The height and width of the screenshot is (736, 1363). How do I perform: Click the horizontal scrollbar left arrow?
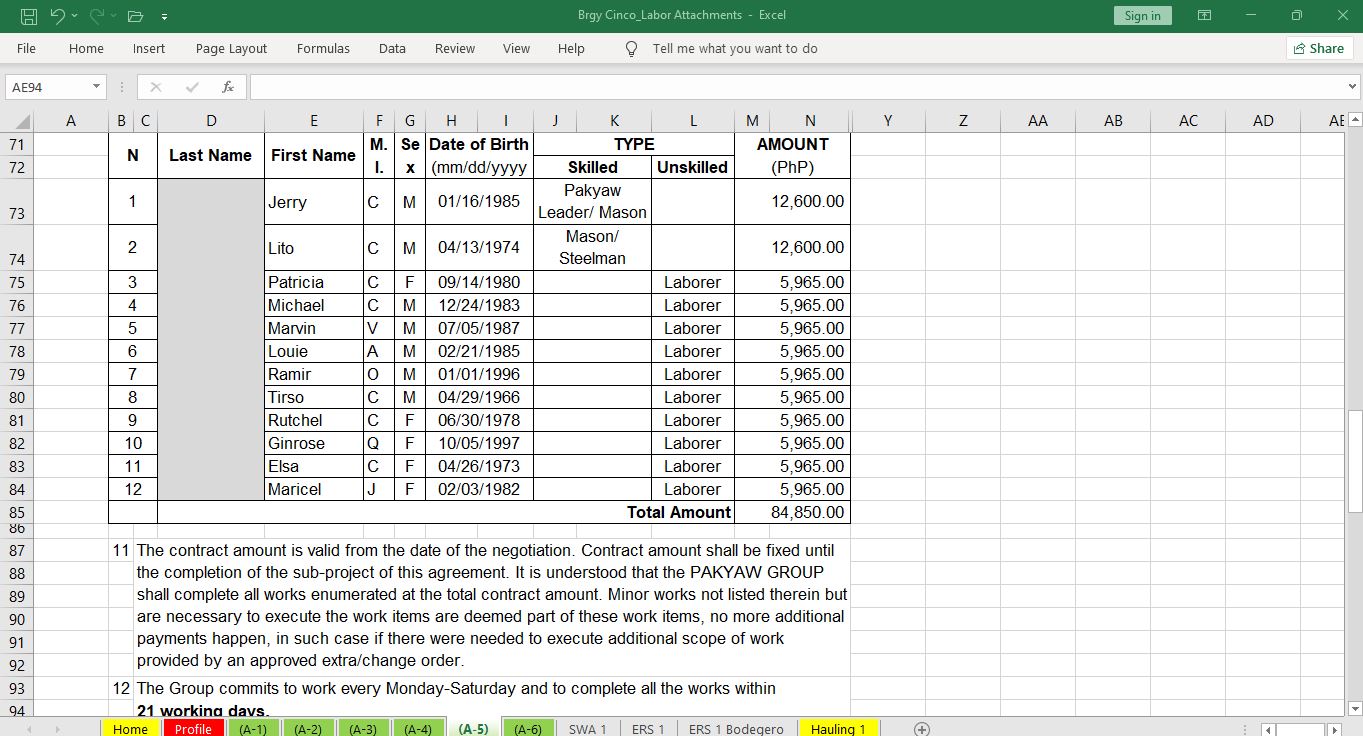click(1269, 729)
